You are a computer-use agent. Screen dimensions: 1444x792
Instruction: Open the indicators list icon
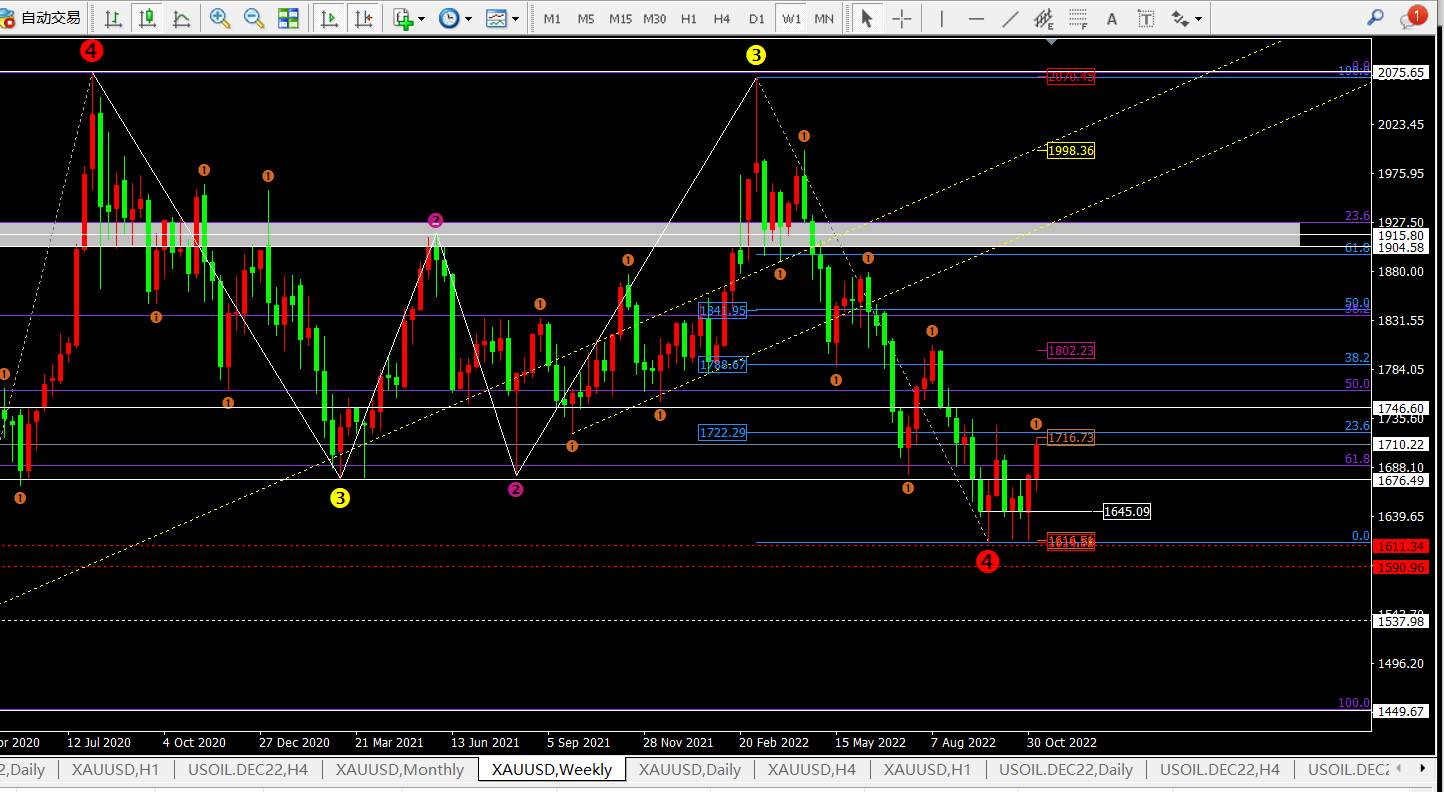coord(402,18)
